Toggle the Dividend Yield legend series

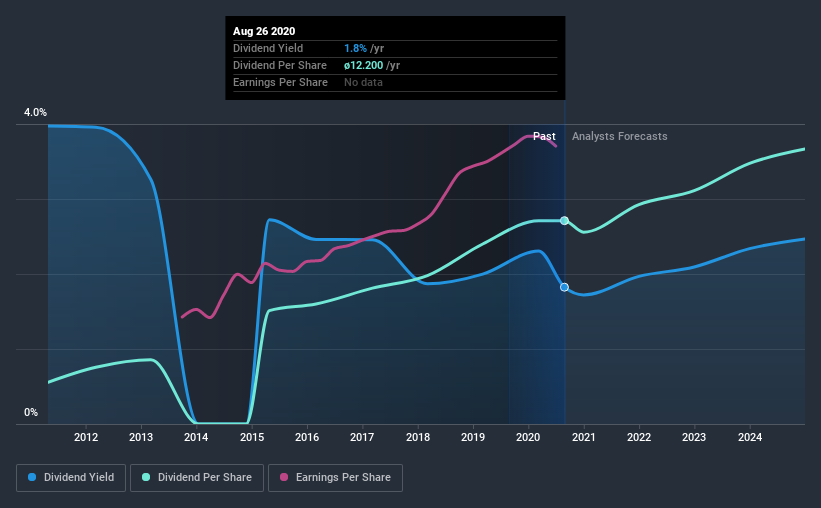coord(71,478)
